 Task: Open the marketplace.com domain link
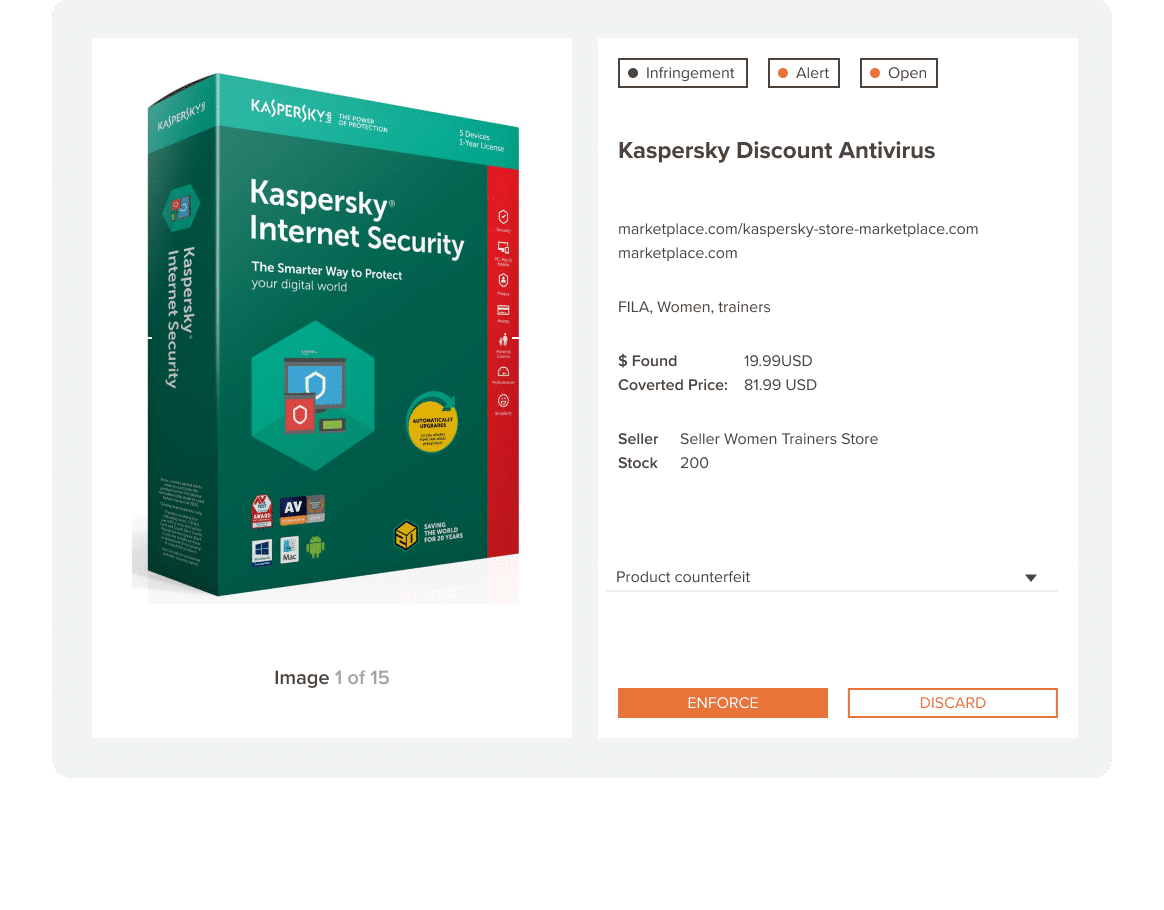click(x=677, y=253)
